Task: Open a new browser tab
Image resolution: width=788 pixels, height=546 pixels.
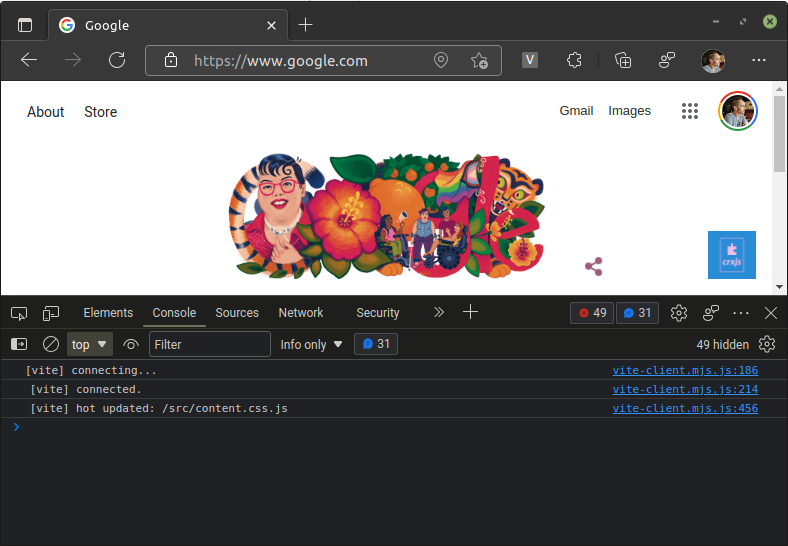Action: [x=306, y=25]
